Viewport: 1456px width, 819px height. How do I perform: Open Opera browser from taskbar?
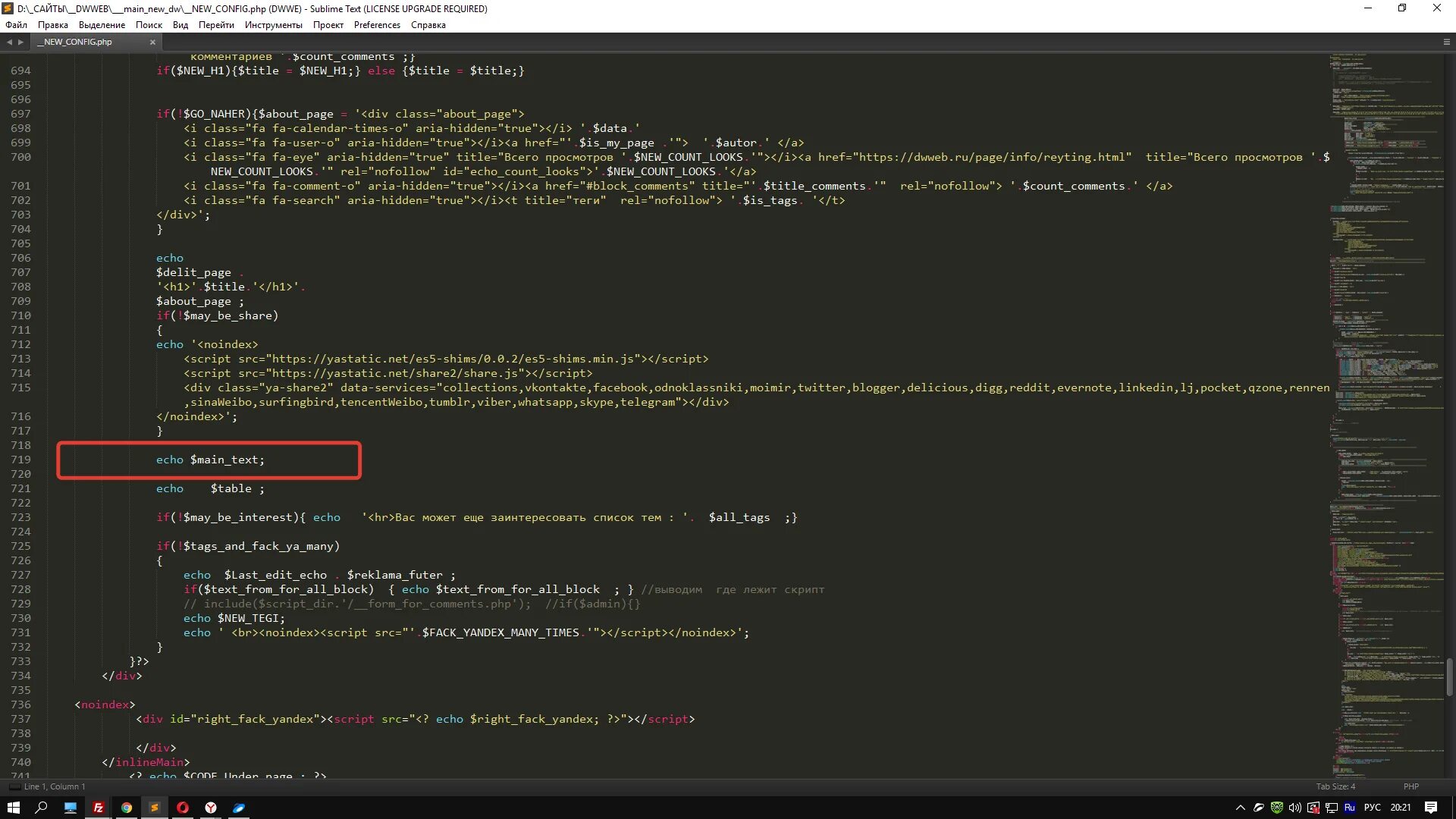[x=183, y=808]
